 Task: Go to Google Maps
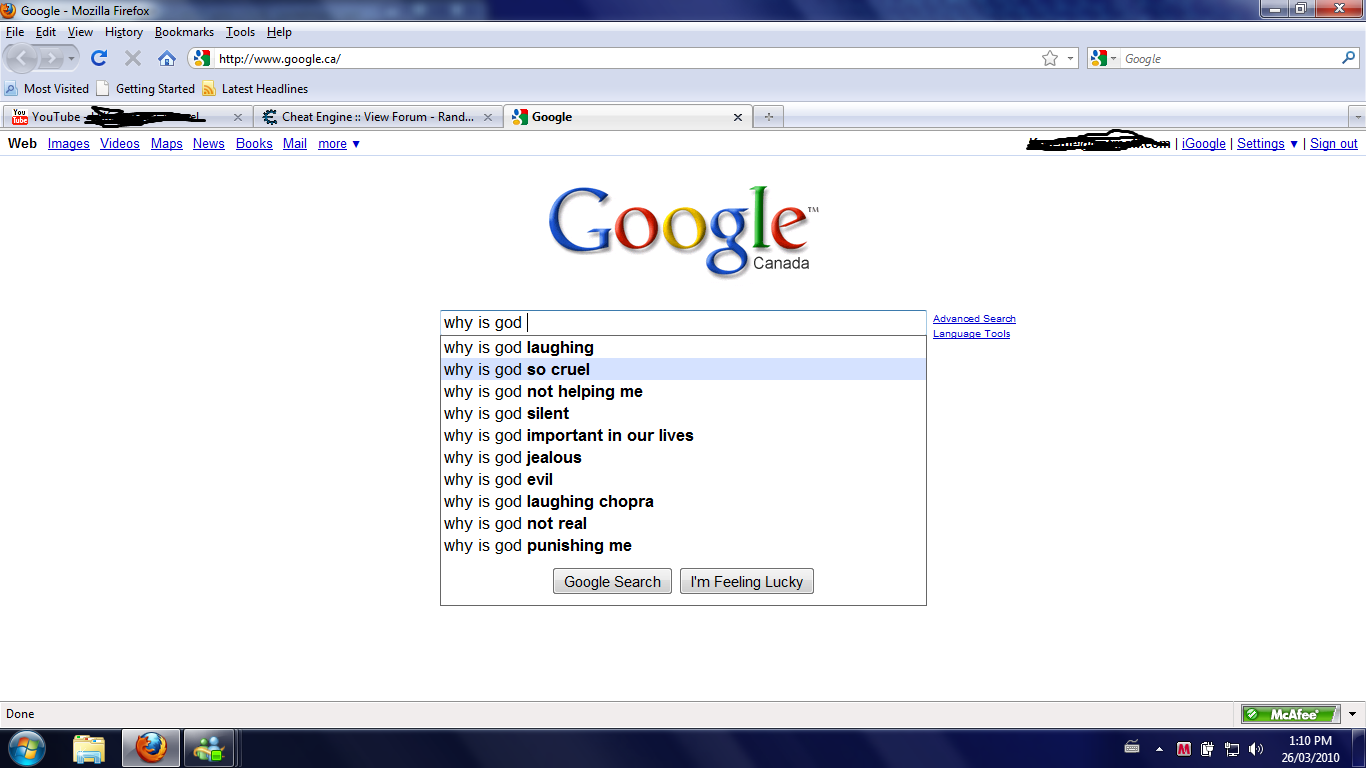[x=167, y=144]
